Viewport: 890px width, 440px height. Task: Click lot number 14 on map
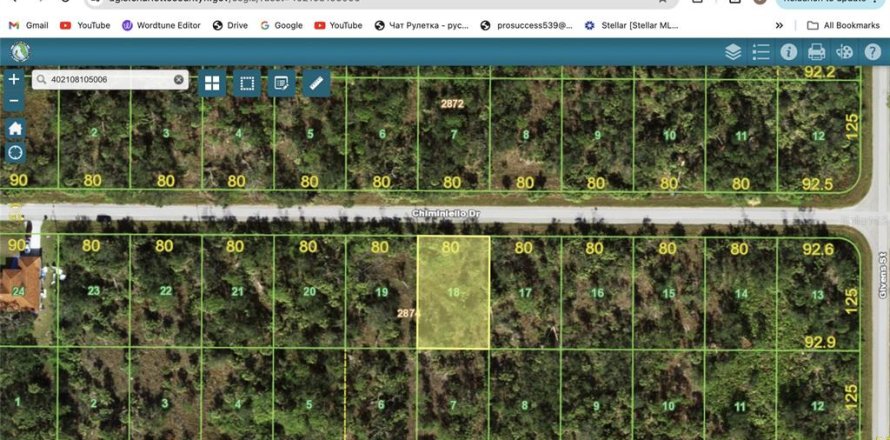[741, 294]
